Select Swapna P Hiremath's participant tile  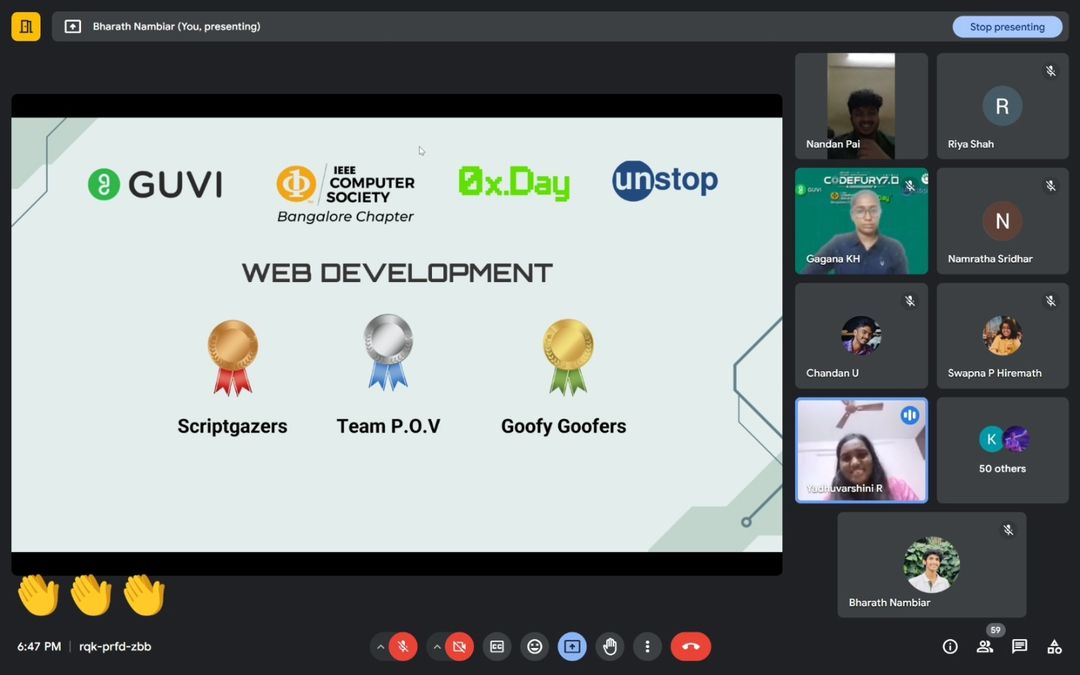pos(1002,335)
